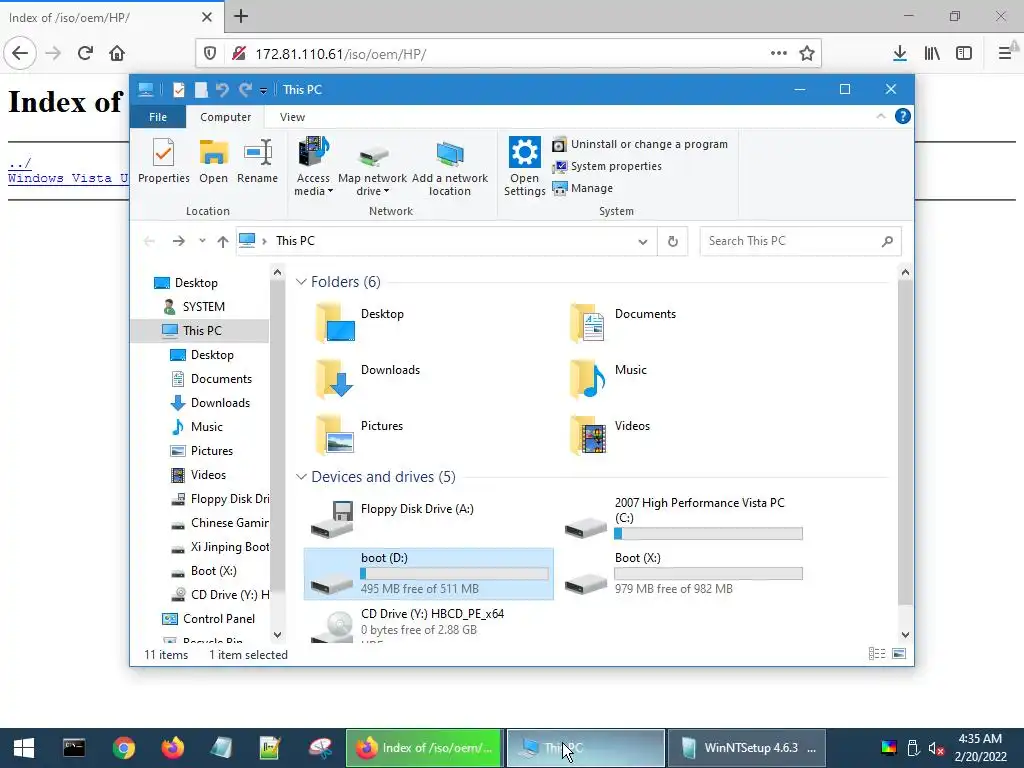Select Chinese Gaming drive in navigation pane
The image size is (1024, 768).
(229, 523)
